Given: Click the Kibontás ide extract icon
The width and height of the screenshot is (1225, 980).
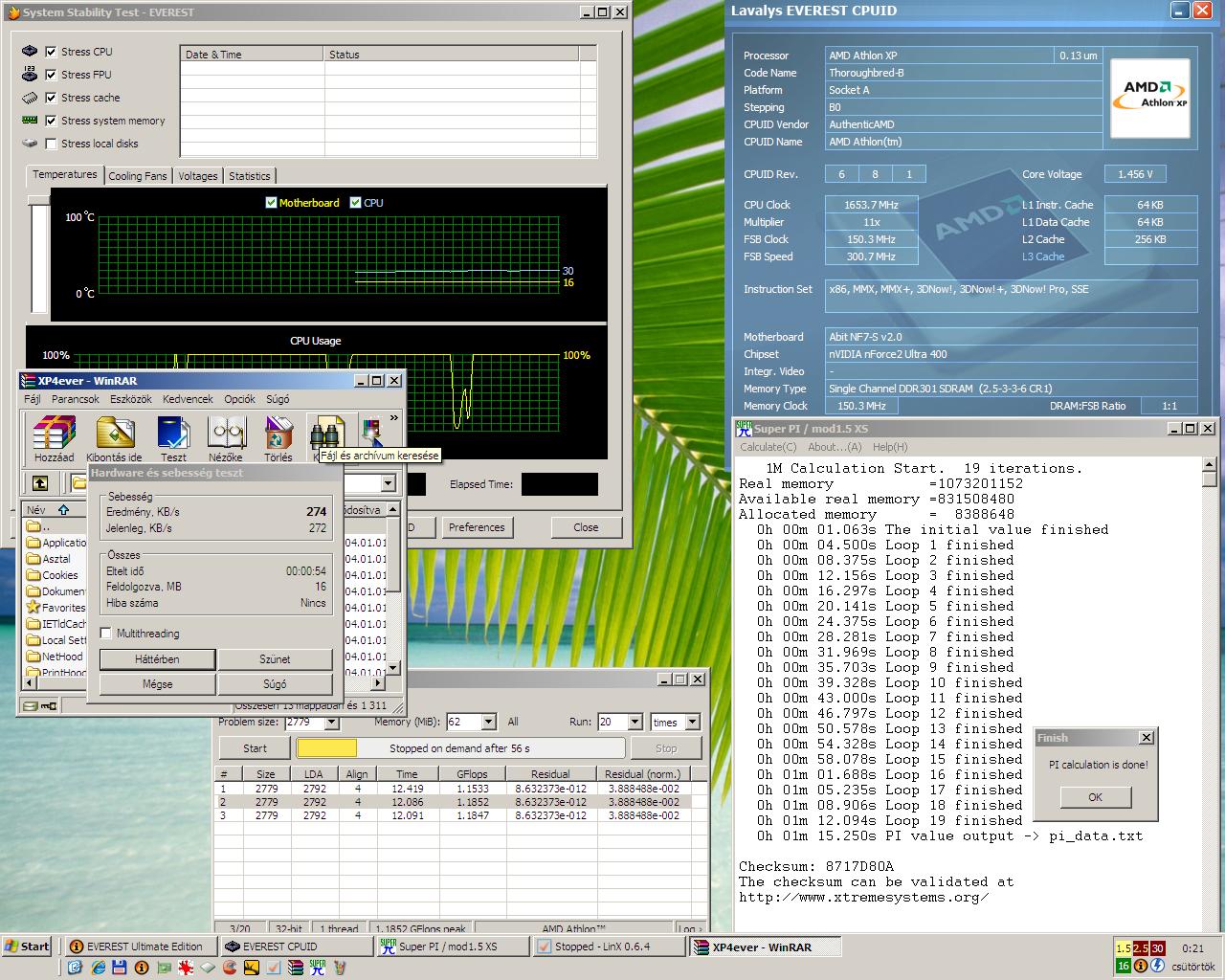Looking at the screenshot, I should point(114,437).
